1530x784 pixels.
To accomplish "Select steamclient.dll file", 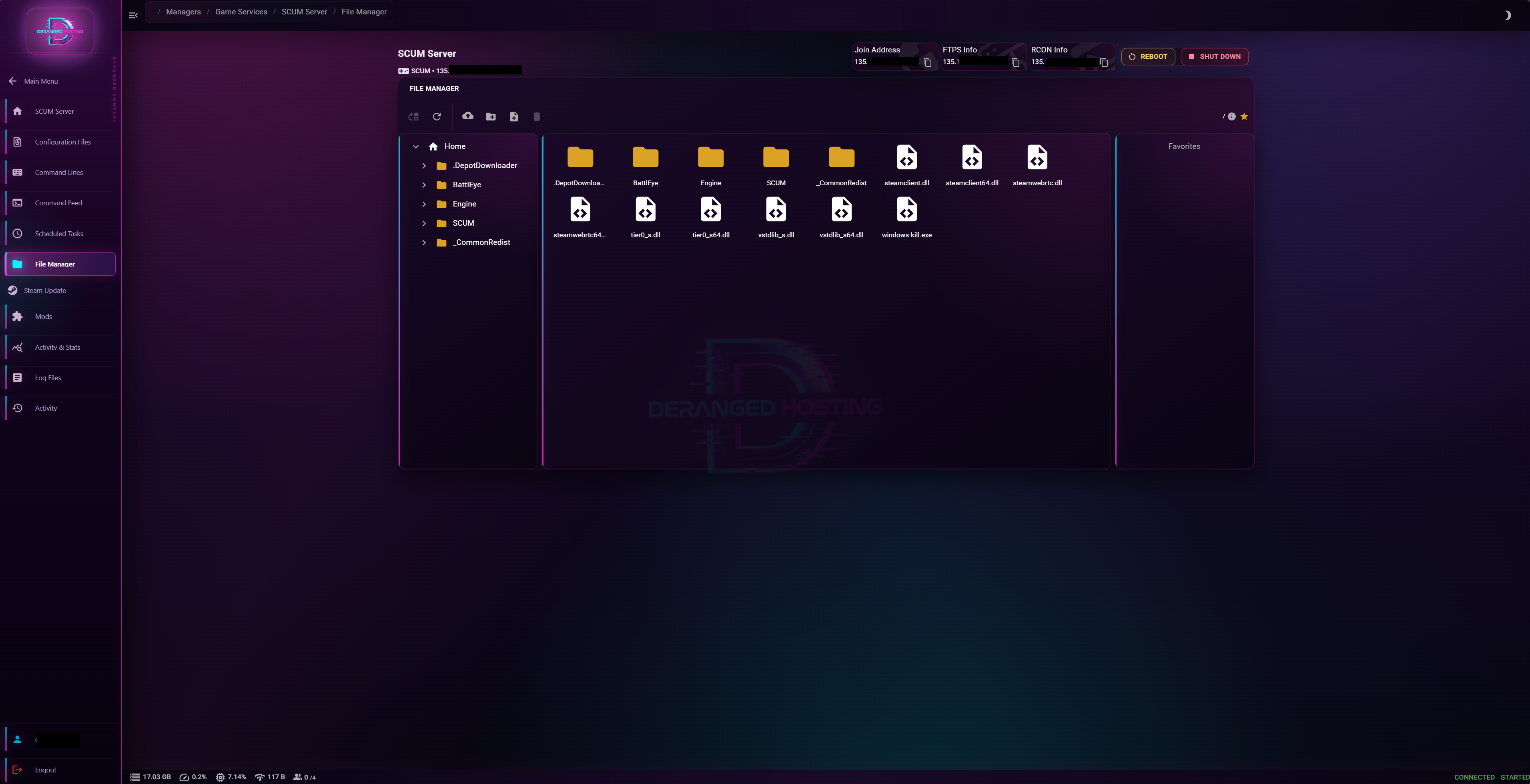I will [x=906, y=164].
